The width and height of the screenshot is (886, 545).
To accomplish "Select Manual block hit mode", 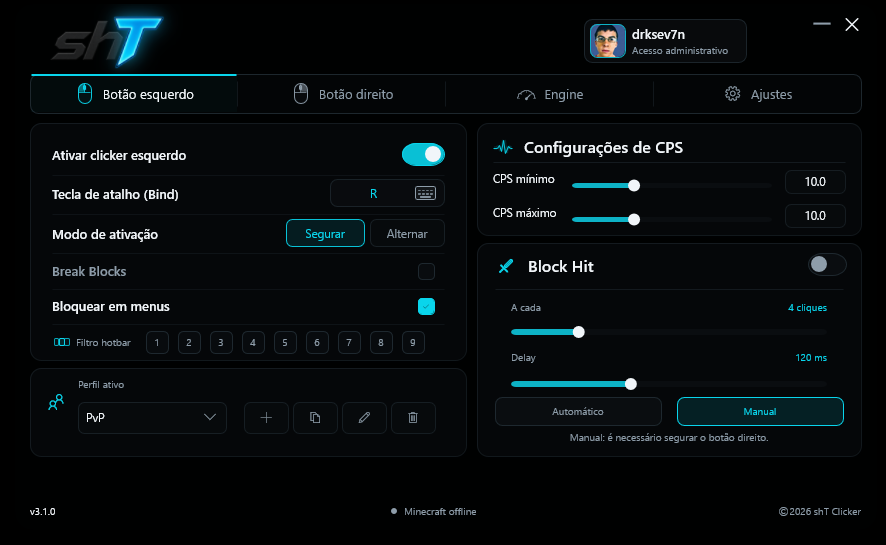I will tap(760, 412).
